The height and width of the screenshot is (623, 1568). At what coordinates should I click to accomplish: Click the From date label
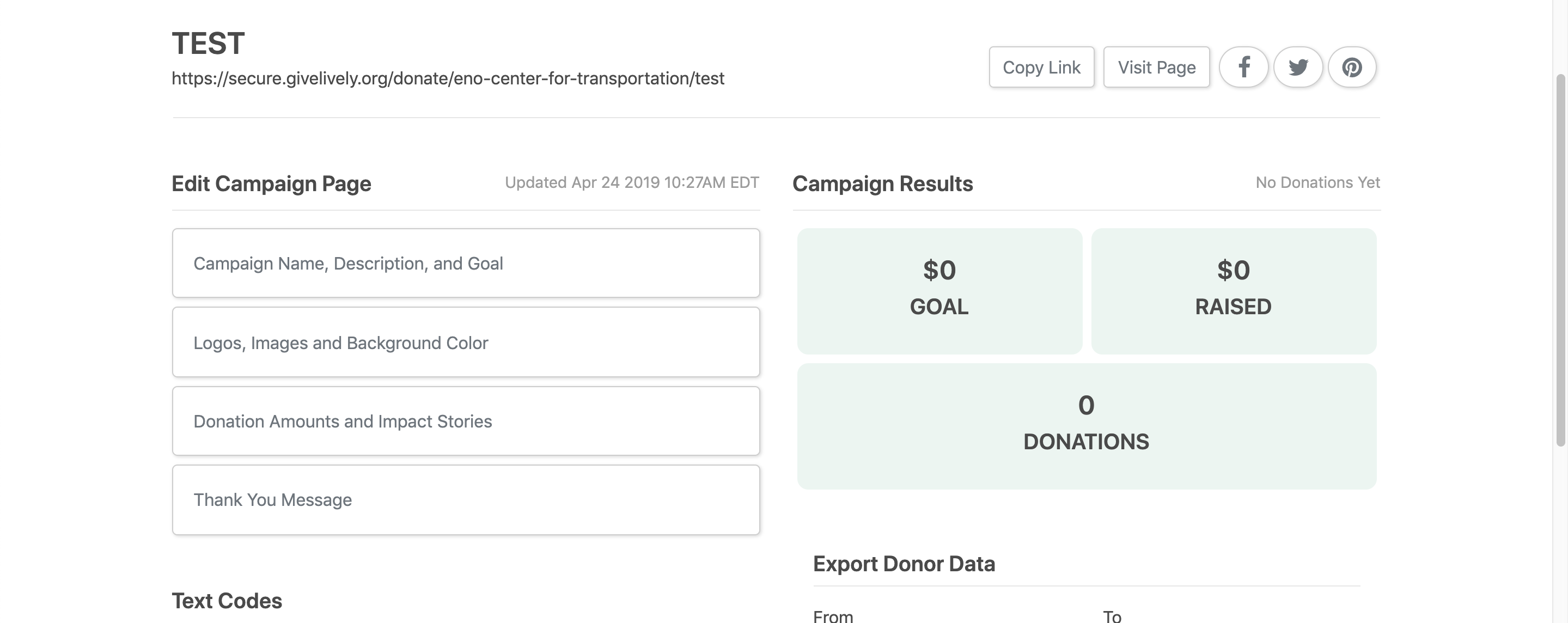tap(833, 616)
